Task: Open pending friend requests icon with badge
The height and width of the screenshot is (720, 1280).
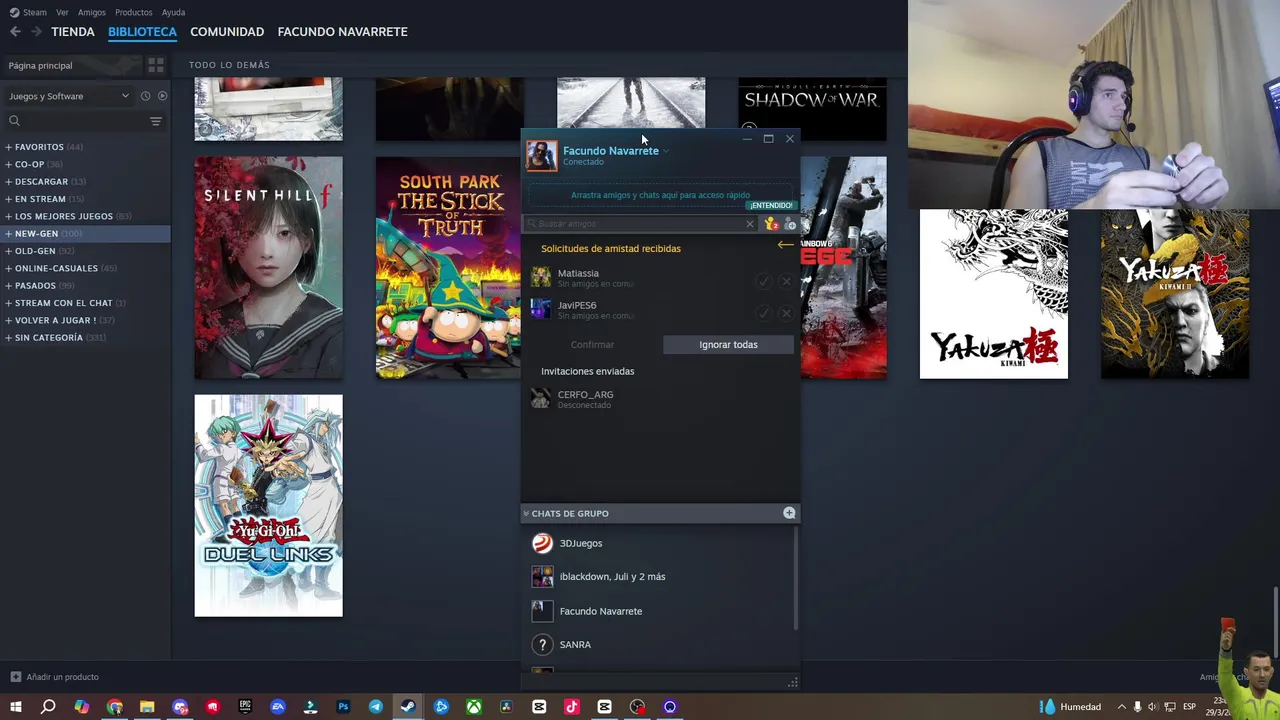Action: pyautogui.click(x=771, y=224)
